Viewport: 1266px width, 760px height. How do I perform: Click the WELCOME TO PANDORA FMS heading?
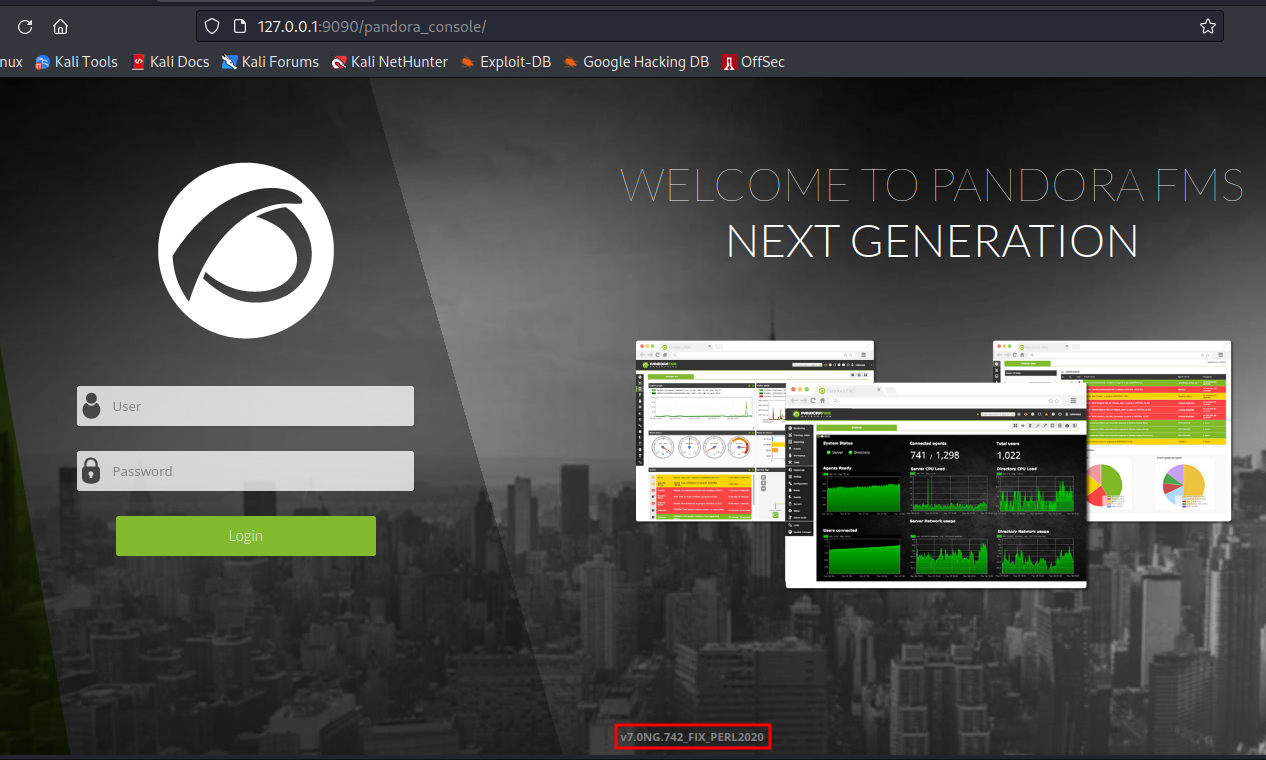pos(932,185)
